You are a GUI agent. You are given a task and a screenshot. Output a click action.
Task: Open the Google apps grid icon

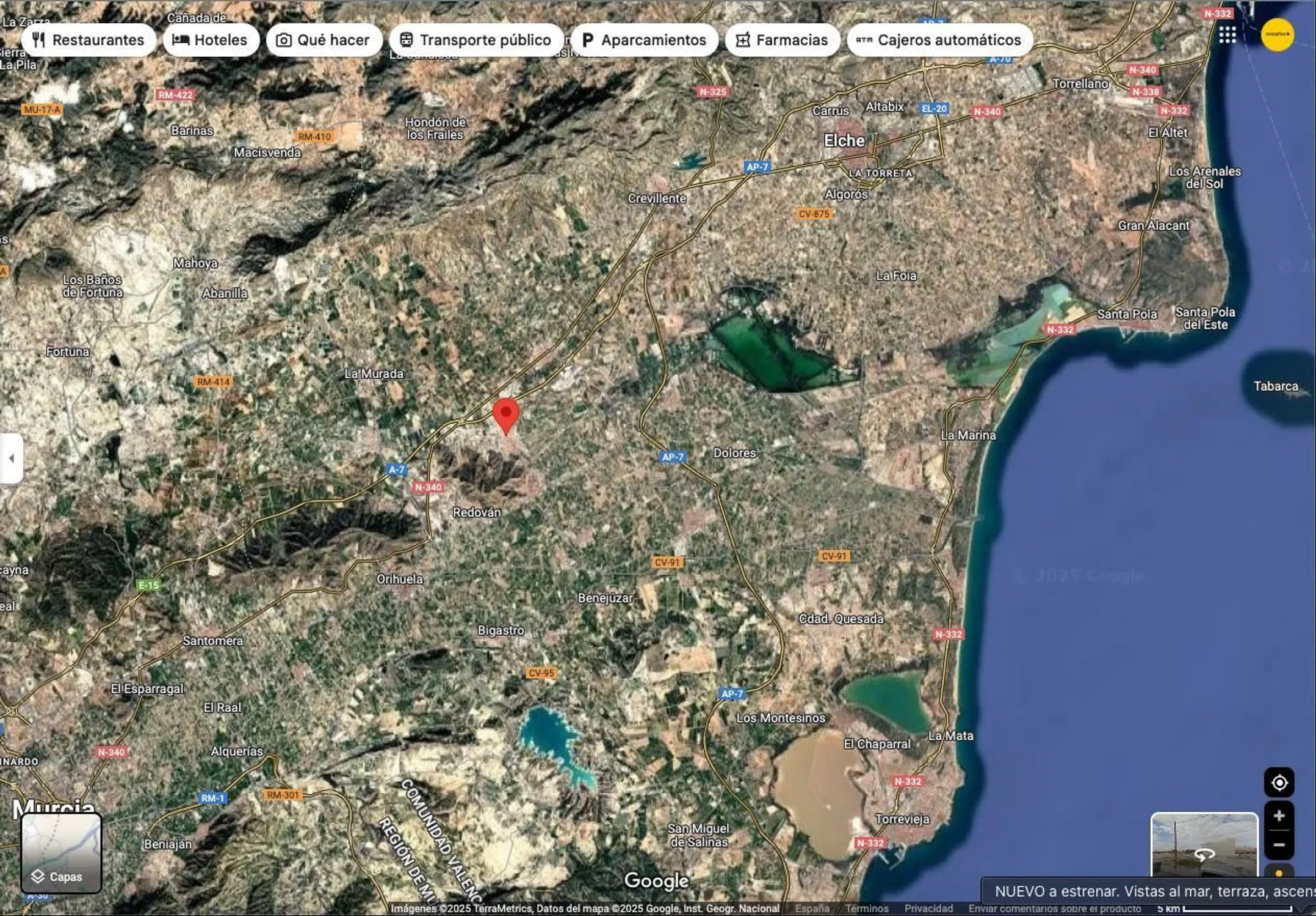point(1227,35)
